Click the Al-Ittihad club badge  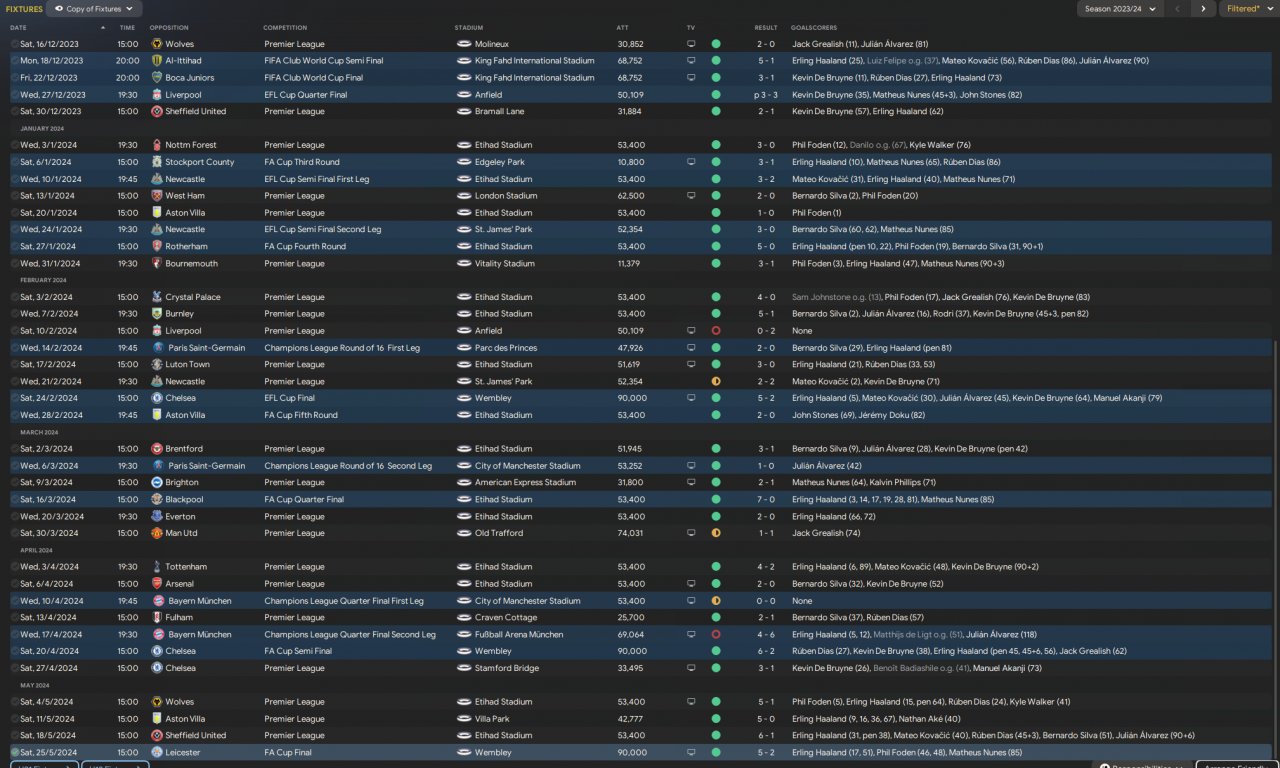tap(157, 61)
